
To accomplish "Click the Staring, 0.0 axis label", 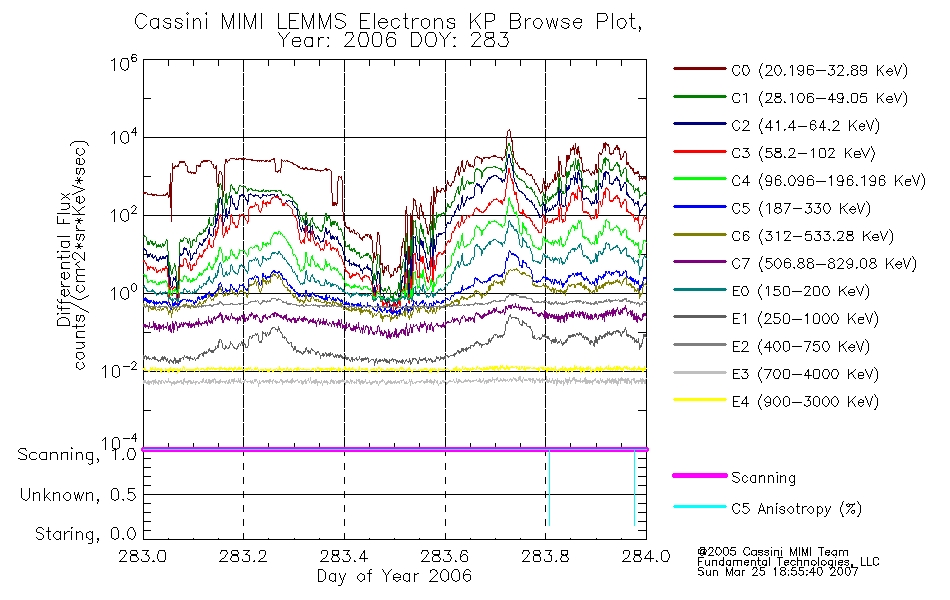I will [86, 535].
